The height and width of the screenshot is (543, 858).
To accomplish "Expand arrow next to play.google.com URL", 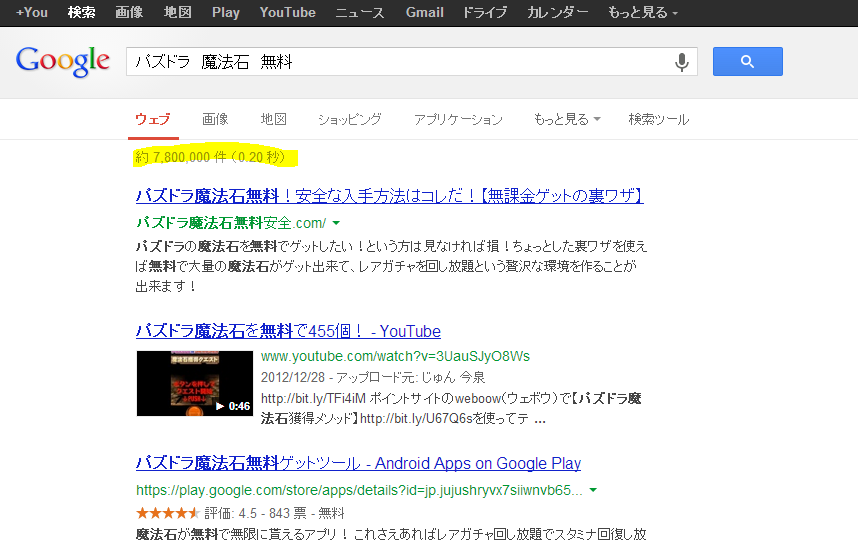I will pos(593,490).
